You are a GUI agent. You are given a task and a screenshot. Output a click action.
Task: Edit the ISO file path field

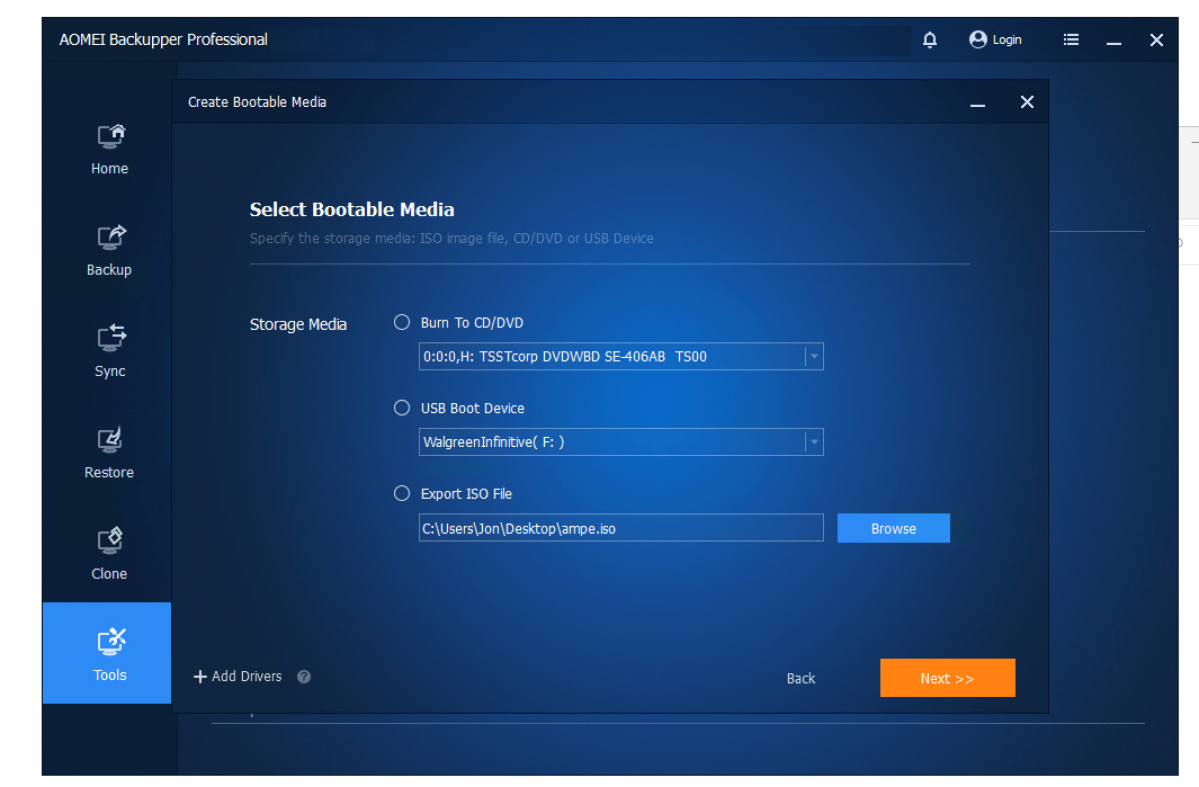pyautogui.click(x=621, y=528)
